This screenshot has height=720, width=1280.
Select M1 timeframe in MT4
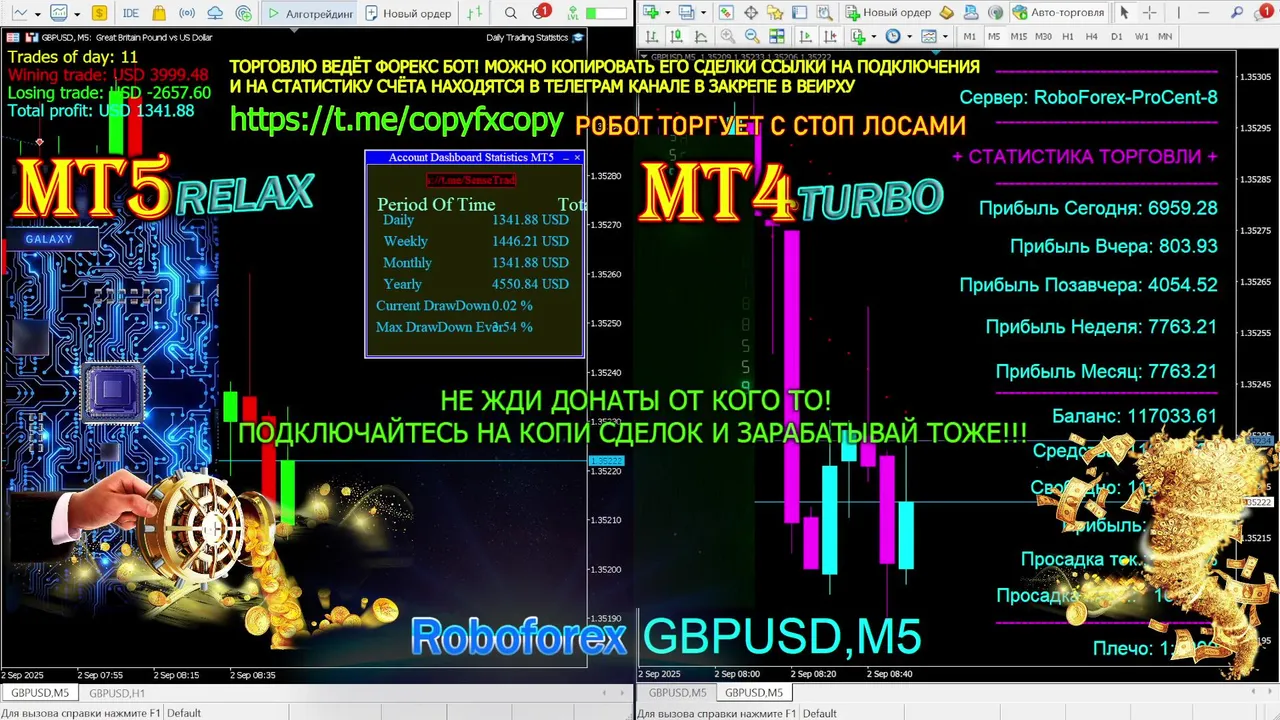(970, 36)
